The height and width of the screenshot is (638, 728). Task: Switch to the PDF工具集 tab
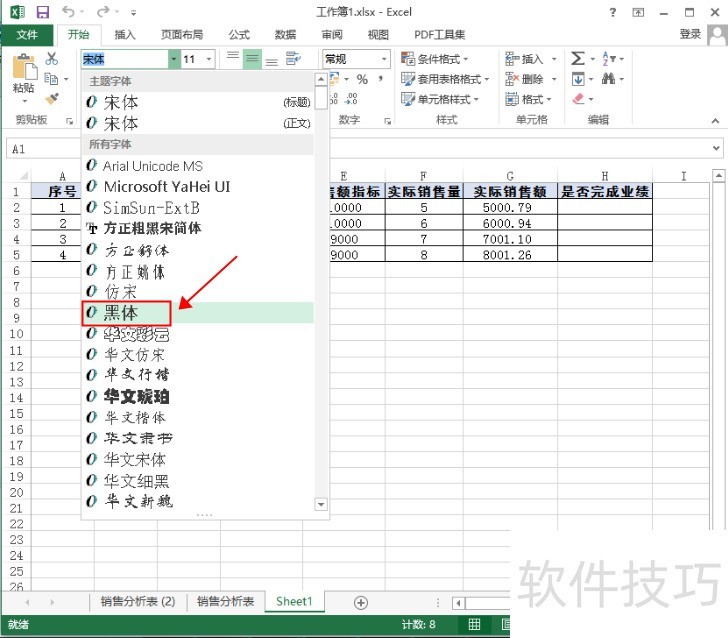click(x=439, y=35)
